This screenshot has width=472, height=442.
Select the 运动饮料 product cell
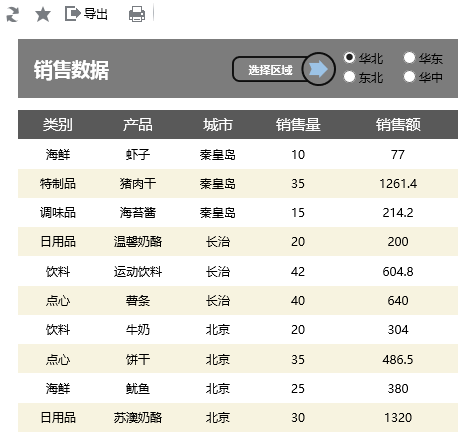[138, 272]
